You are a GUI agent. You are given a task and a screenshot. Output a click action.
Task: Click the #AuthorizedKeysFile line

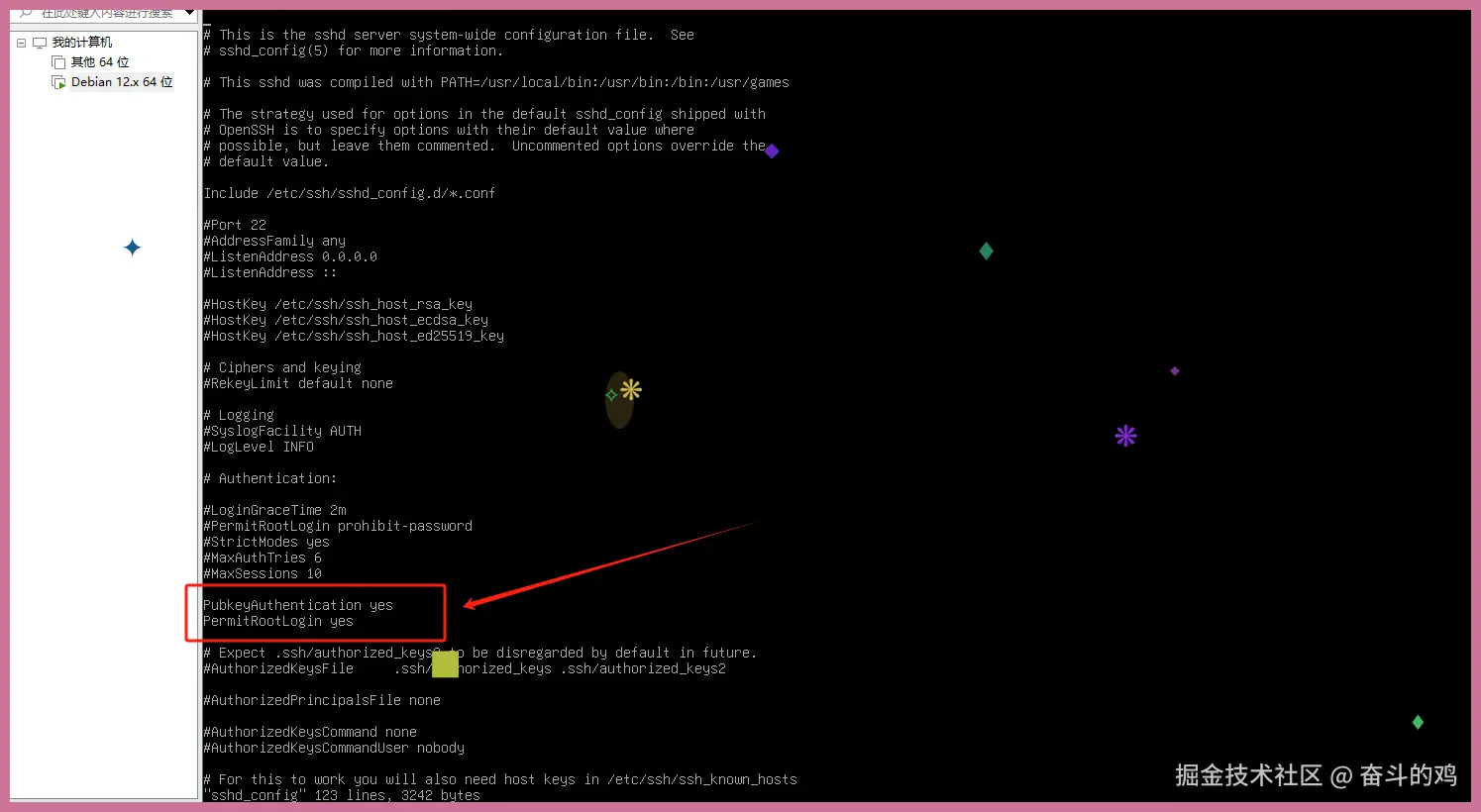[465, 668]
